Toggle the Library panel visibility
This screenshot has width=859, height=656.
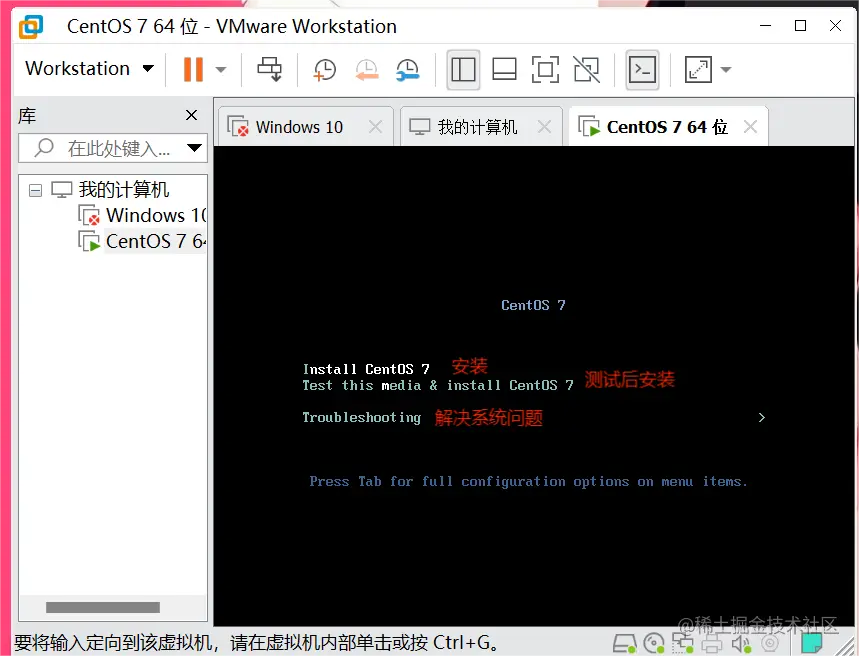coord(462,70)
